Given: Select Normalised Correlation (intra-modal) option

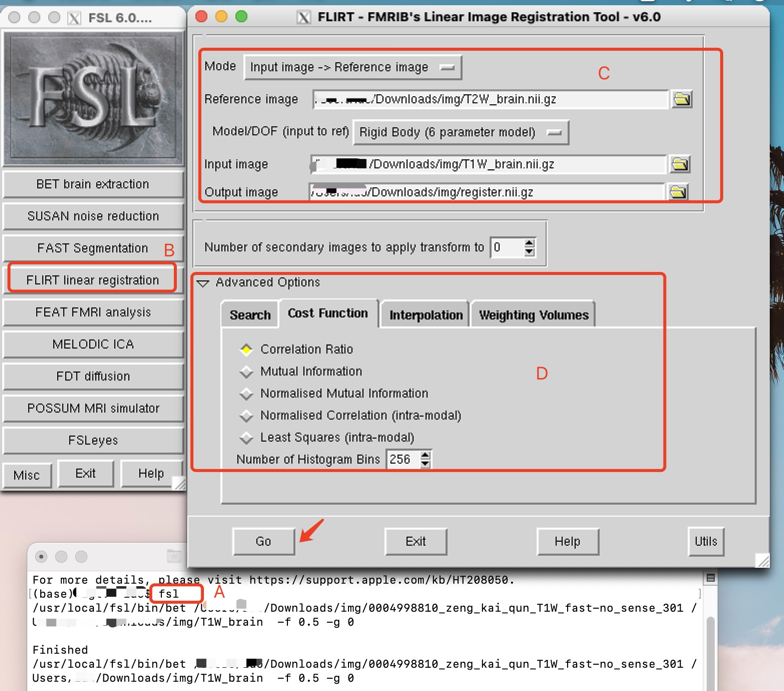Looking at the screenshot, I should coord(246,415).
